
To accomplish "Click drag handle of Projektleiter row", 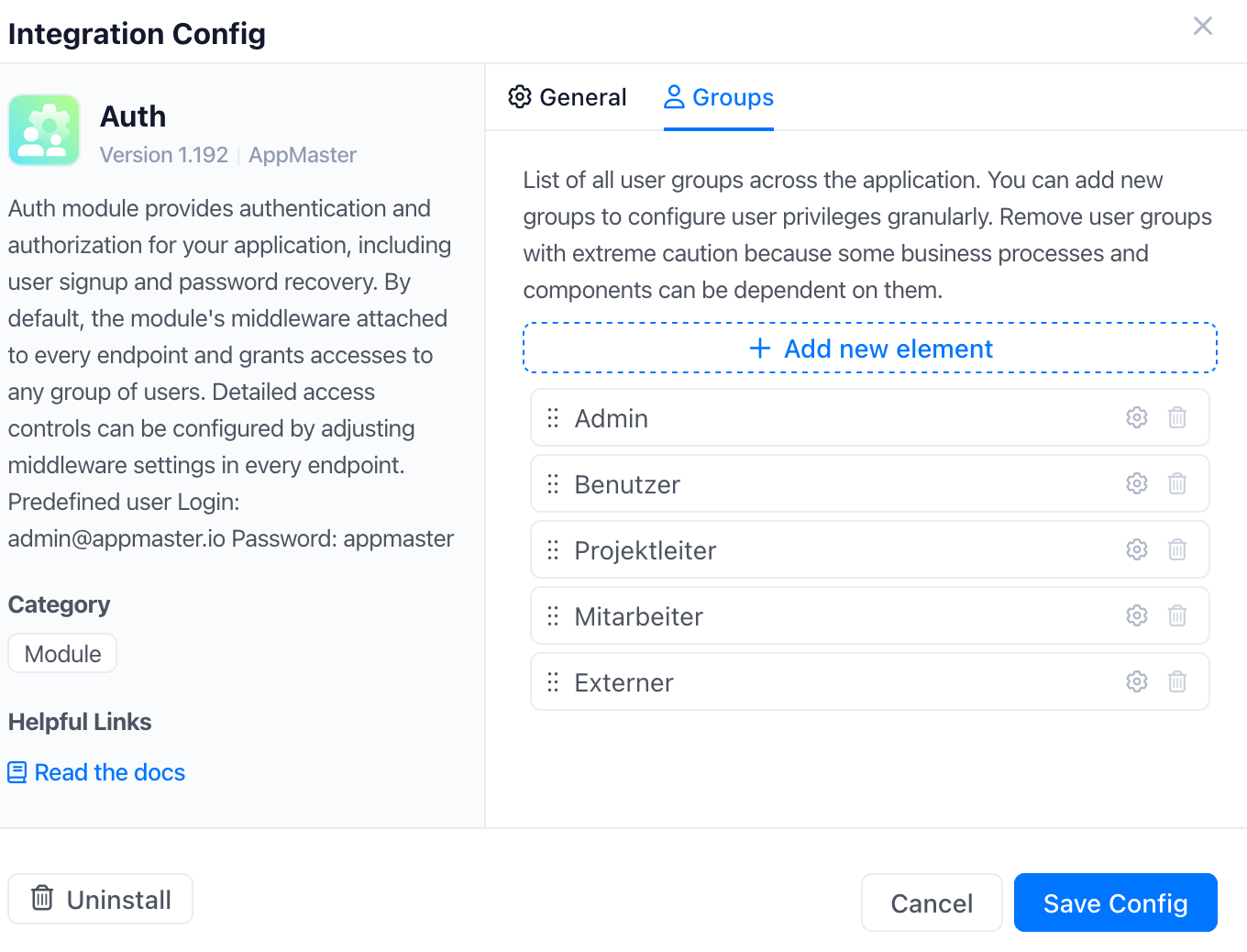I will (x=553, y=550).
